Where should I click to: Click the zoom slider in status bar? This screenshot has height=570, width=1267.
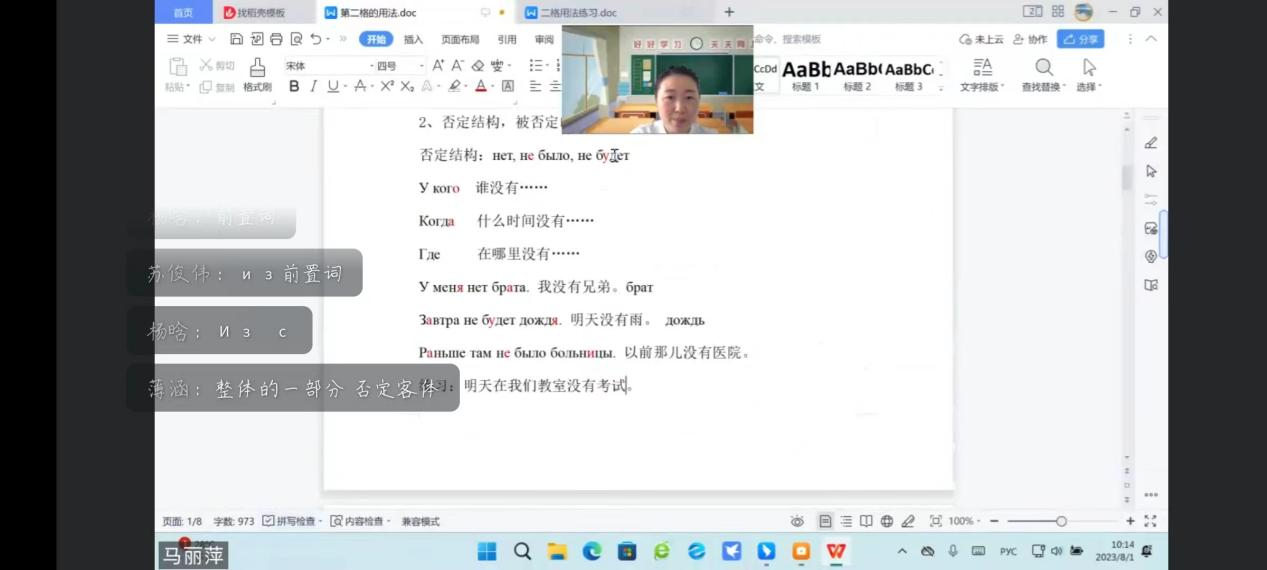click(1061, 521)
